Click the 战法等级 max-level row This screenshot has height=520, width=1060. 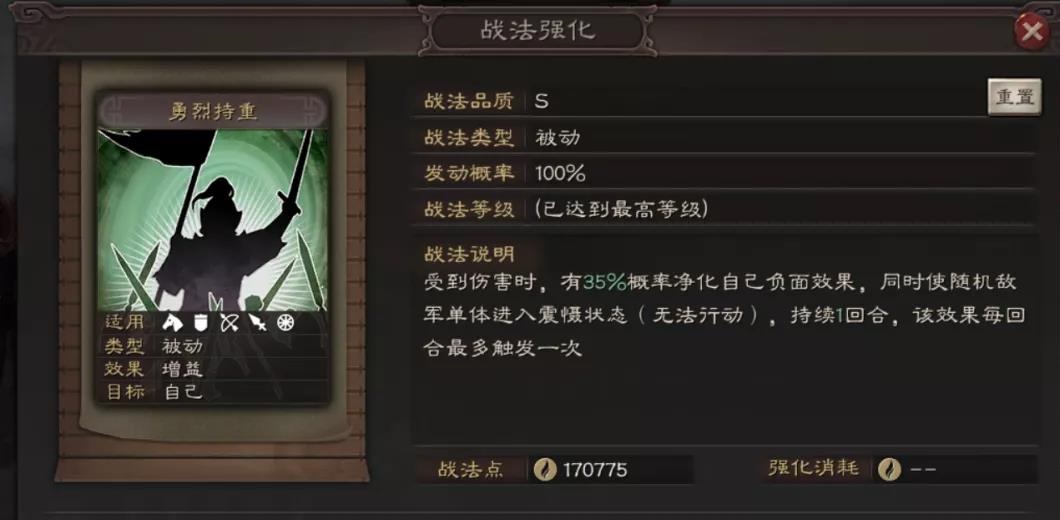pos(725,209)
